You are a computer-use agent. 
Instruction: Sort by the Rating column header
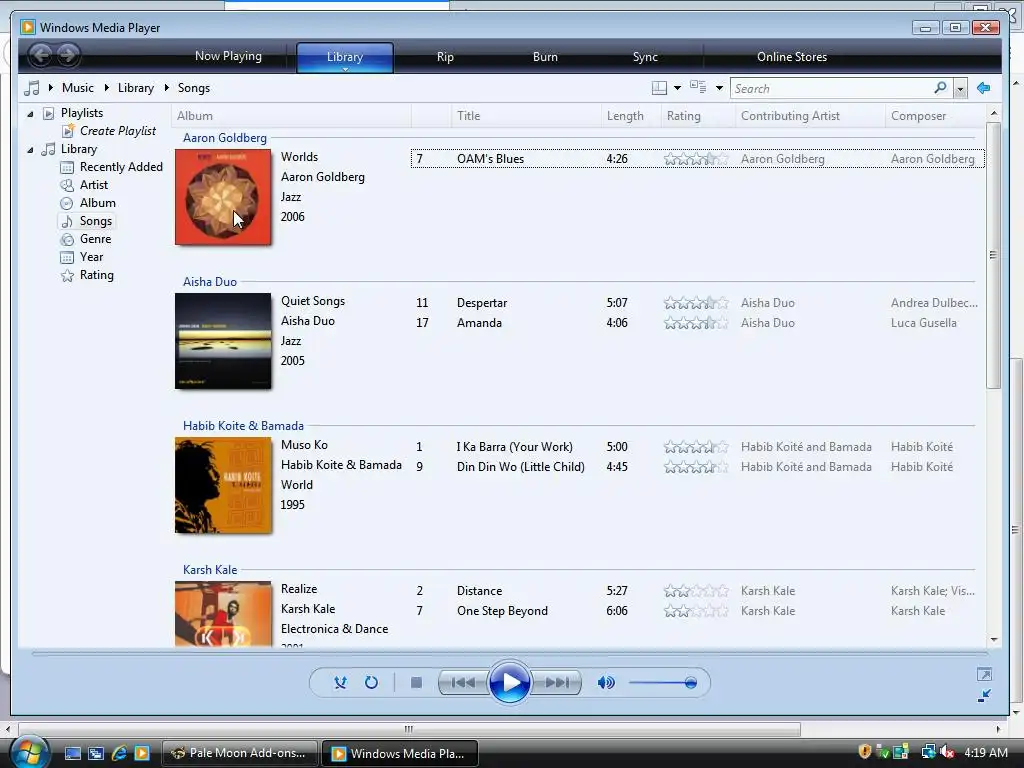pos(698,116)
